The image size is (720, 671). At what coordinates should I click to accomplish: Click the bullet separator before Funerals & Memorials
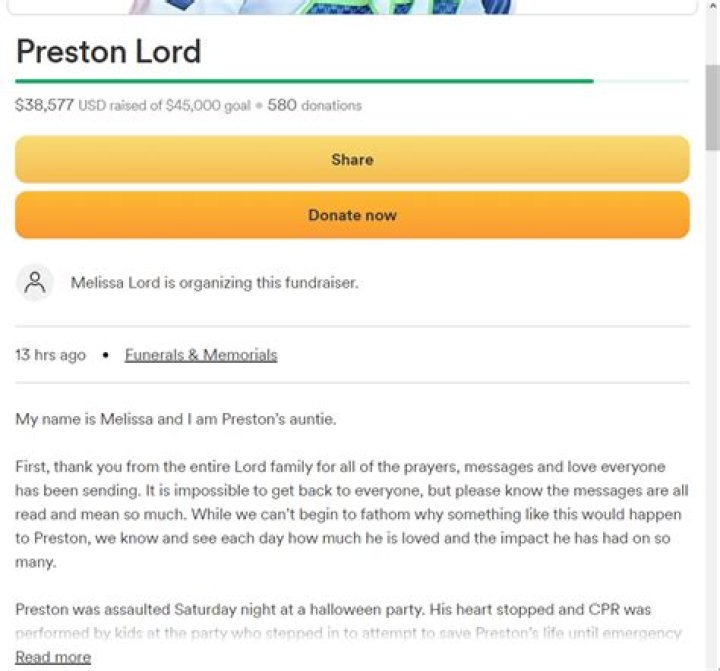[x=105, y=355]
